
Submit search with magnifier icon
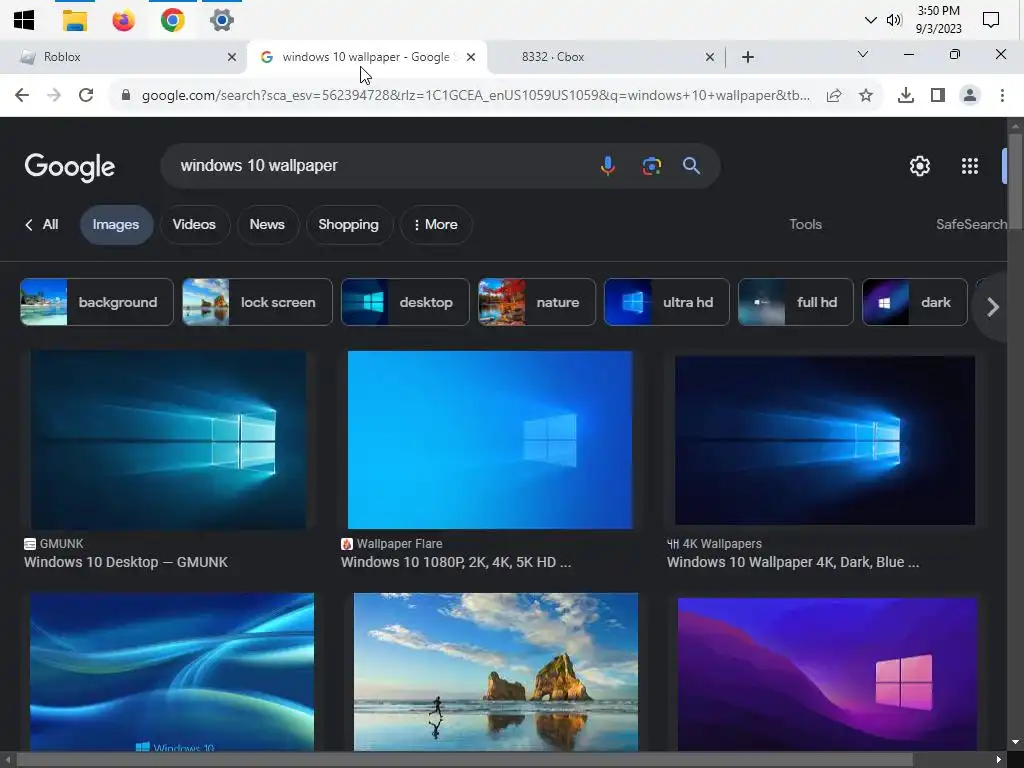tap(691, 166)
